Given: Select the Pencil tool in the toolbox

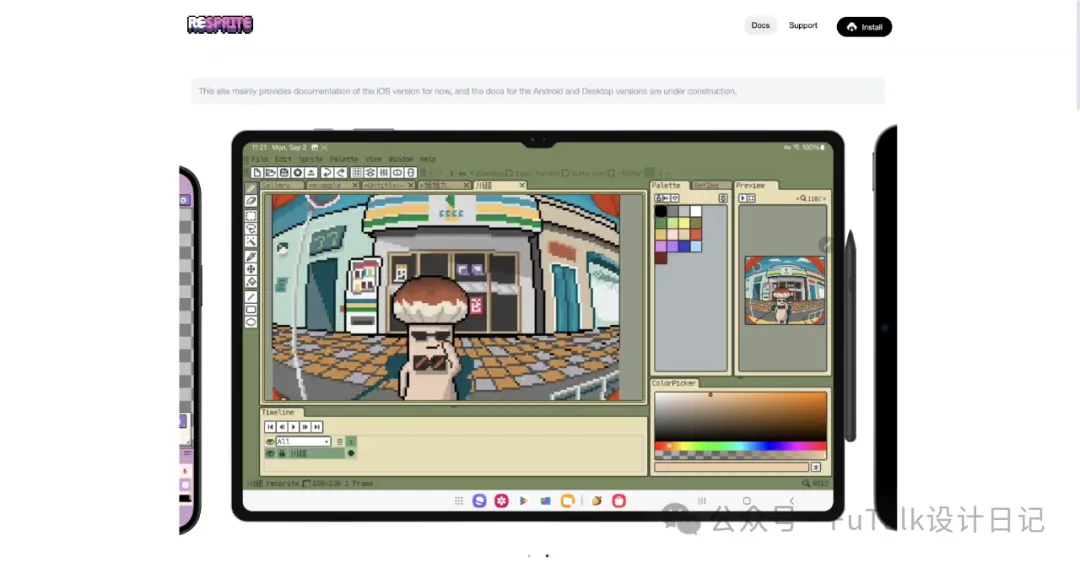Looking at the screenshot, I should tap(251, 188).
